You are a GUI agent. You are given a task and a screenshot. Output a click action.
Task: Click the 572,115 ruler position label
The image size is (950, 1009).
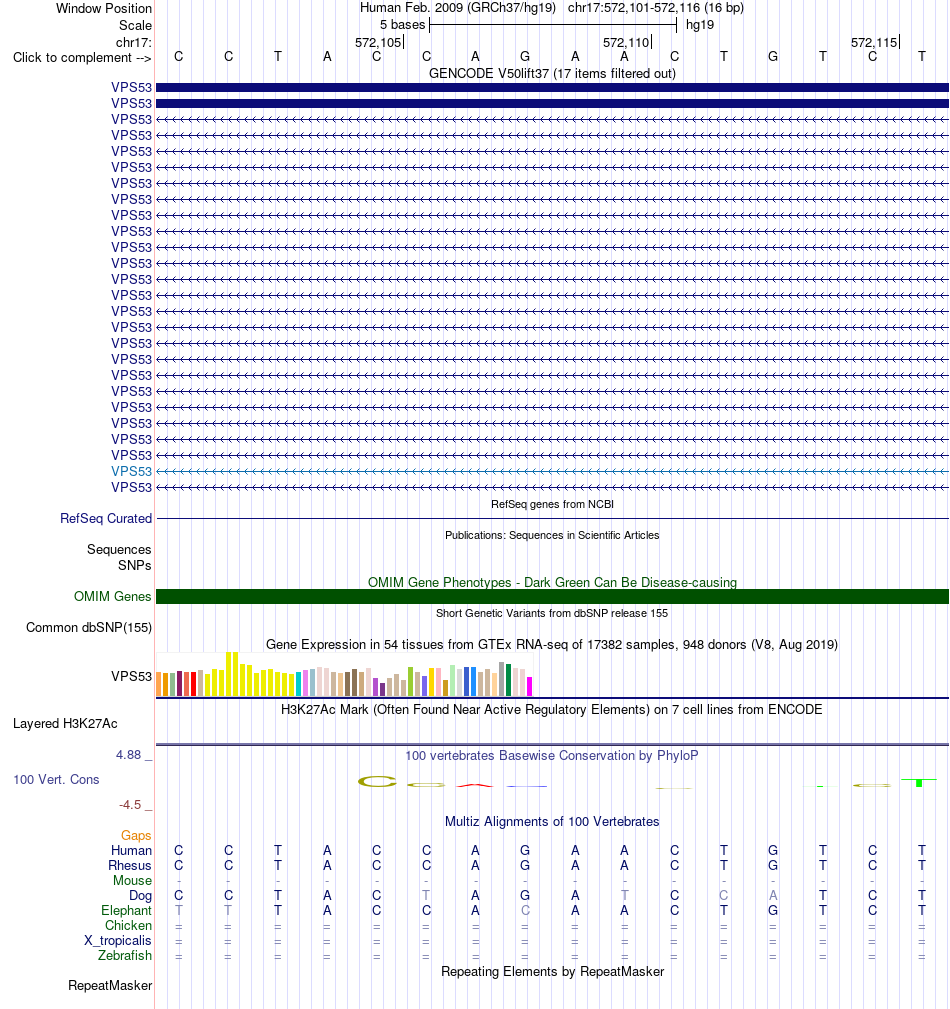[873, 42]
